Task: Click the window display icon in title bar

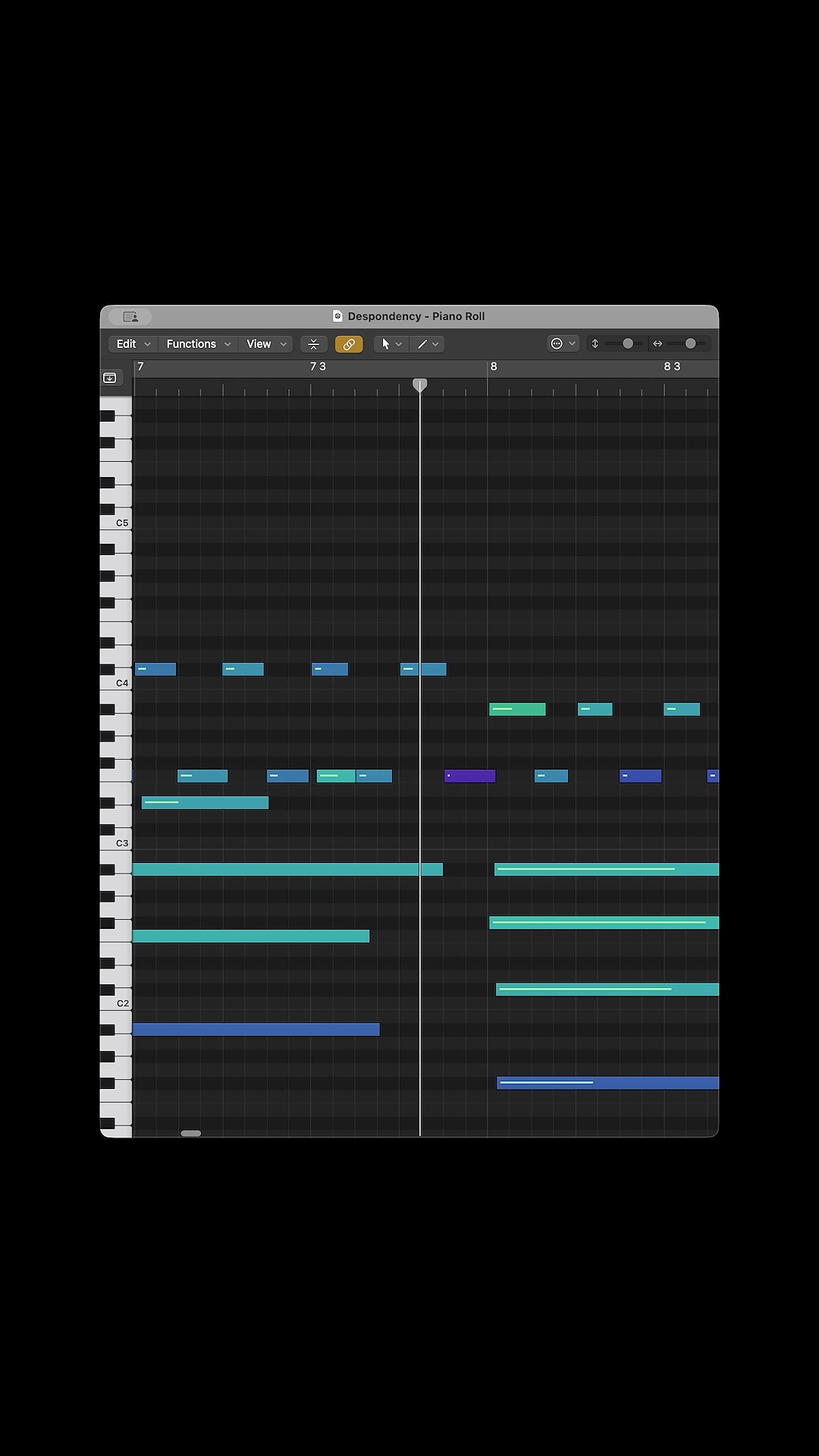Action: (130, 316)
